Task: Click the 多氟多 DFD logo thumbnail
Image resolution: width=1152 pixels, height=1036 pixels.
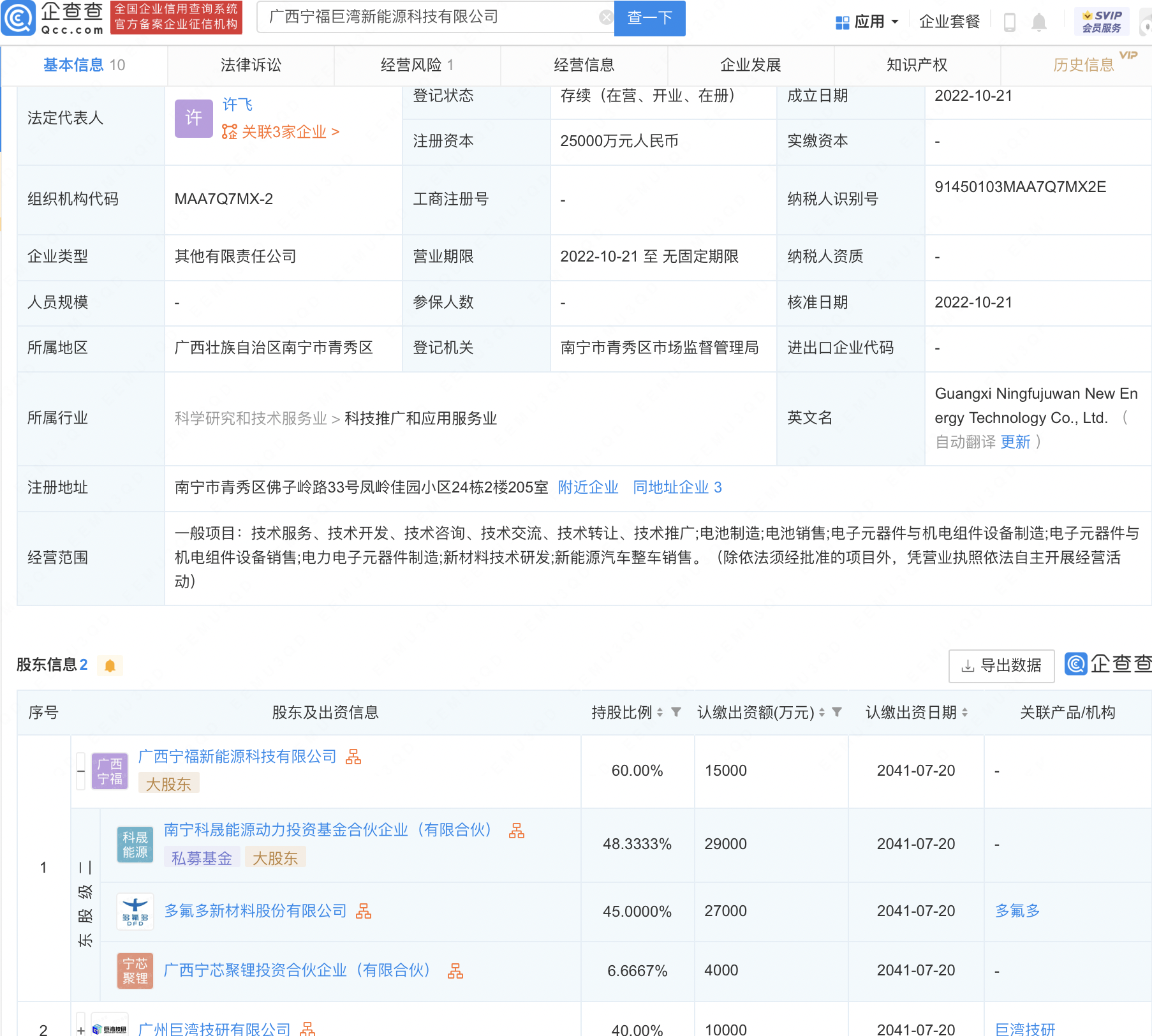Action: [x=135, y=911]
